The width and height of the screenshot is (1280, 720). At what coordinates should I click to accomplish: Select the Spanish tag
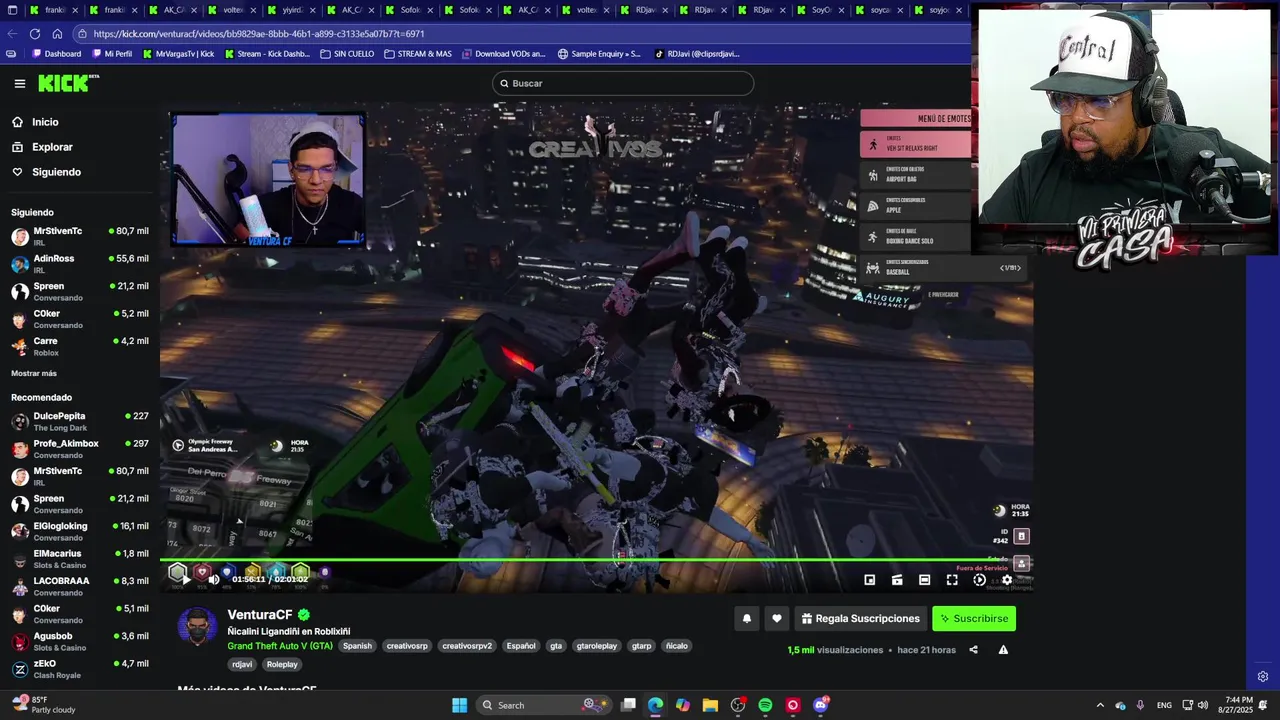357,646
